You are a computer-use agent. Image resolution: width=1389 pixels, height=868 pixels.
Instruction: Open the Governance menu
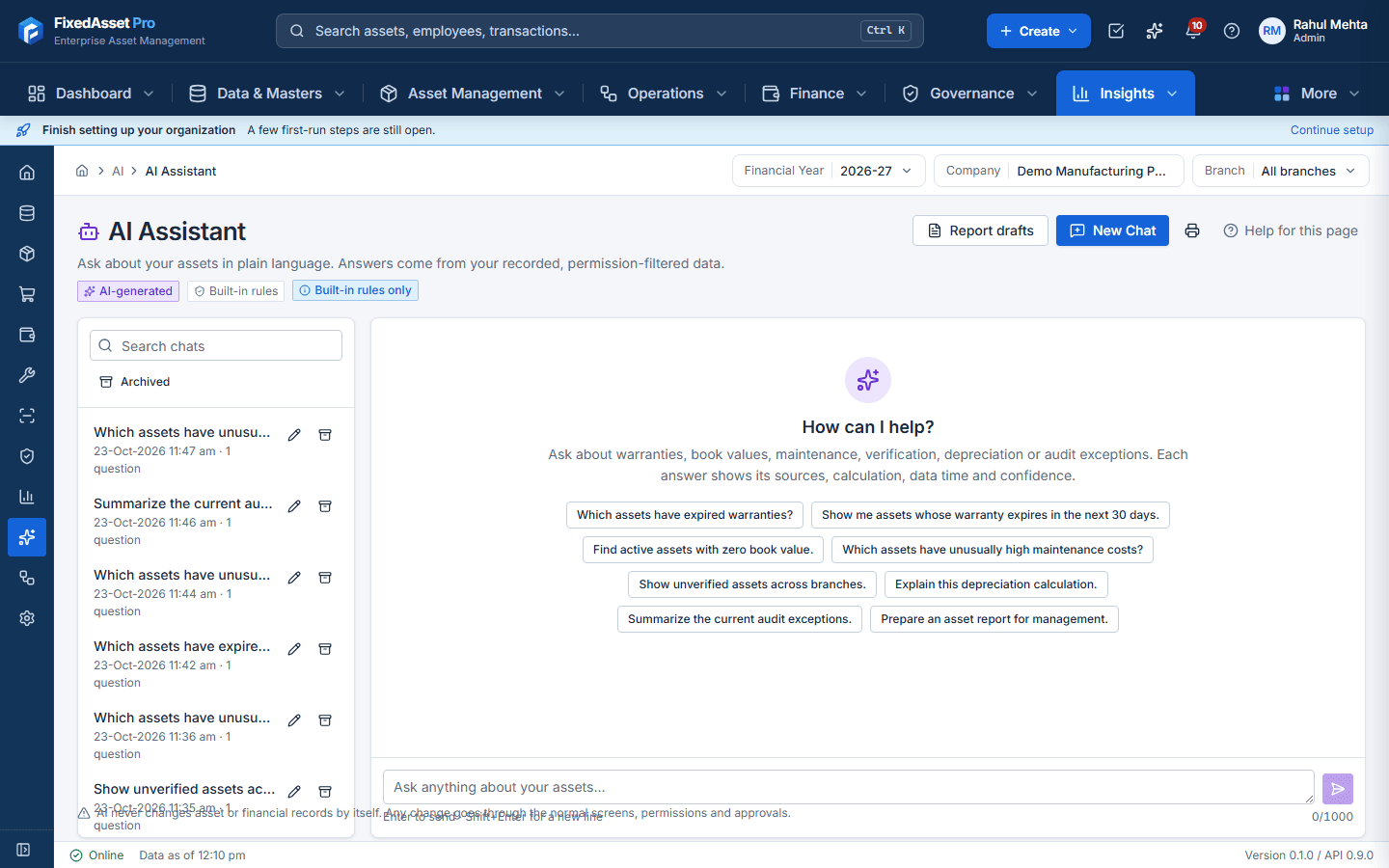970,94
